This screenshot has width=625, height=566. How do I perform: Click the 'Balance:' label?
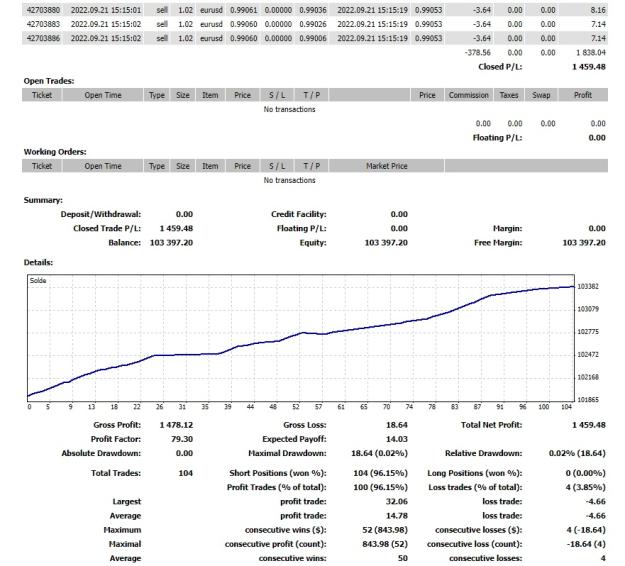(124, 243)
